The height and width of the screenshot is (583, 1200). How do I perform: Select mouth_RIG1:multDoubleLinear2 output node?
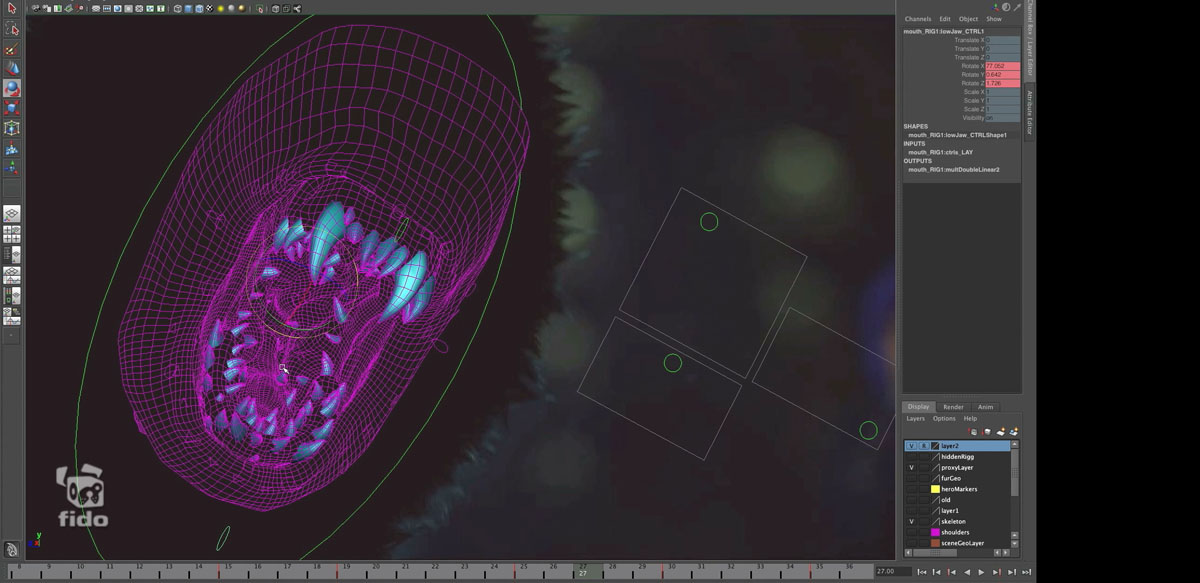tap(954, 170)
